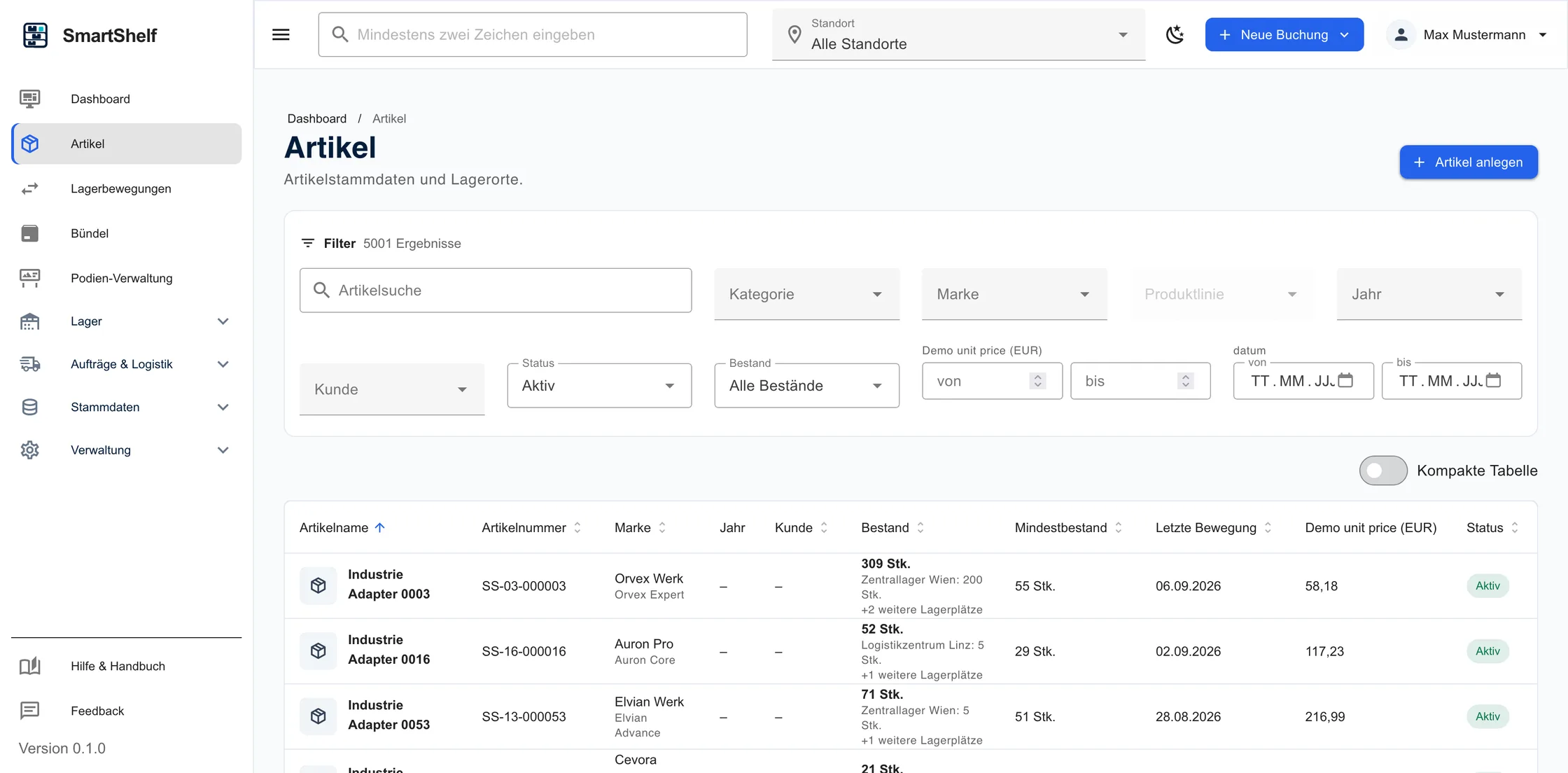1568x773 pixels.
Task: Sort by Kunde column arrows
Action: [824, 527]
